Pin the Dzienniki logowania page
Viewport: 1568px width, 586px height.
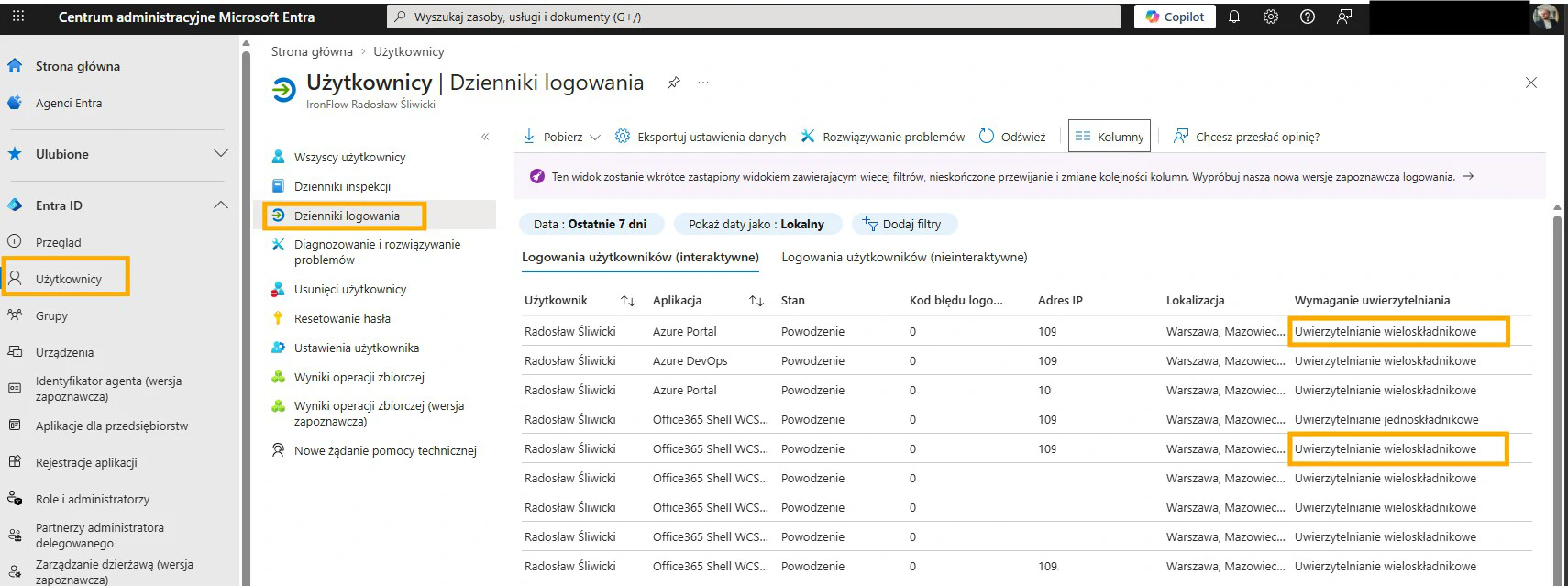[x=674, y=83]
